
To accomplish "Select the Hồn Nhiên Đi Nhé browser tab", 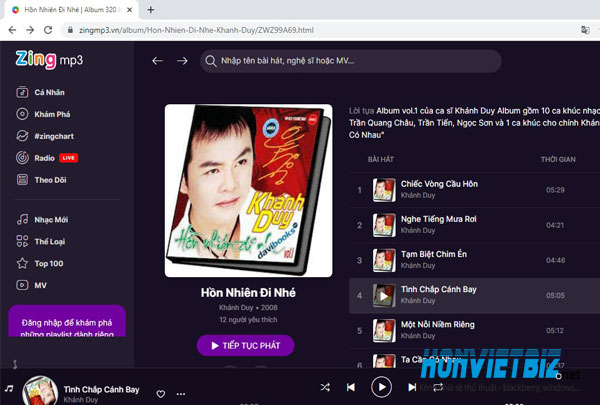I will pyautogui.click(x=72, y=10).
